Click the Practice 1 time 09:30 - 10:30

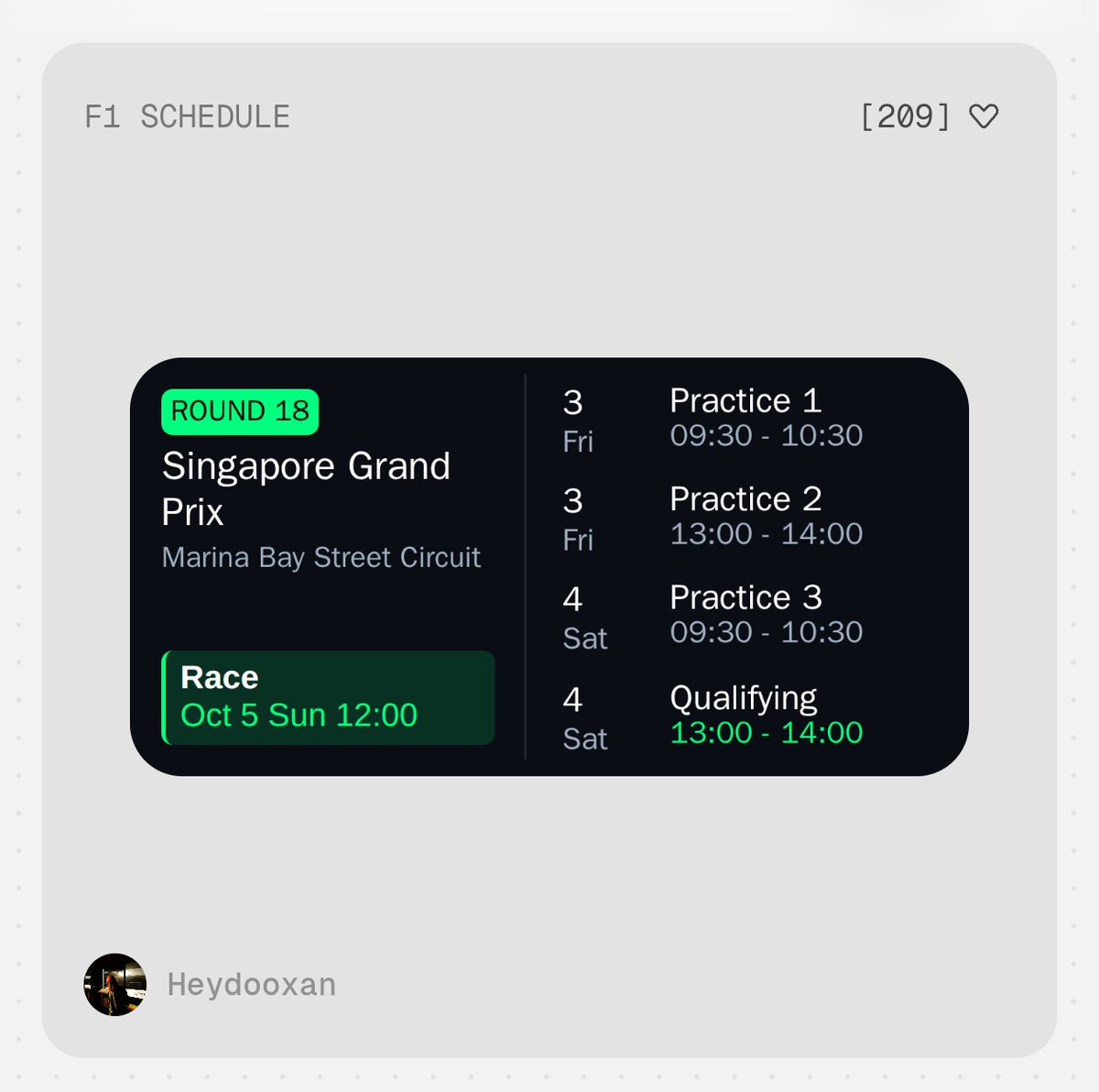pyautogui.click(x=766, y=436)
